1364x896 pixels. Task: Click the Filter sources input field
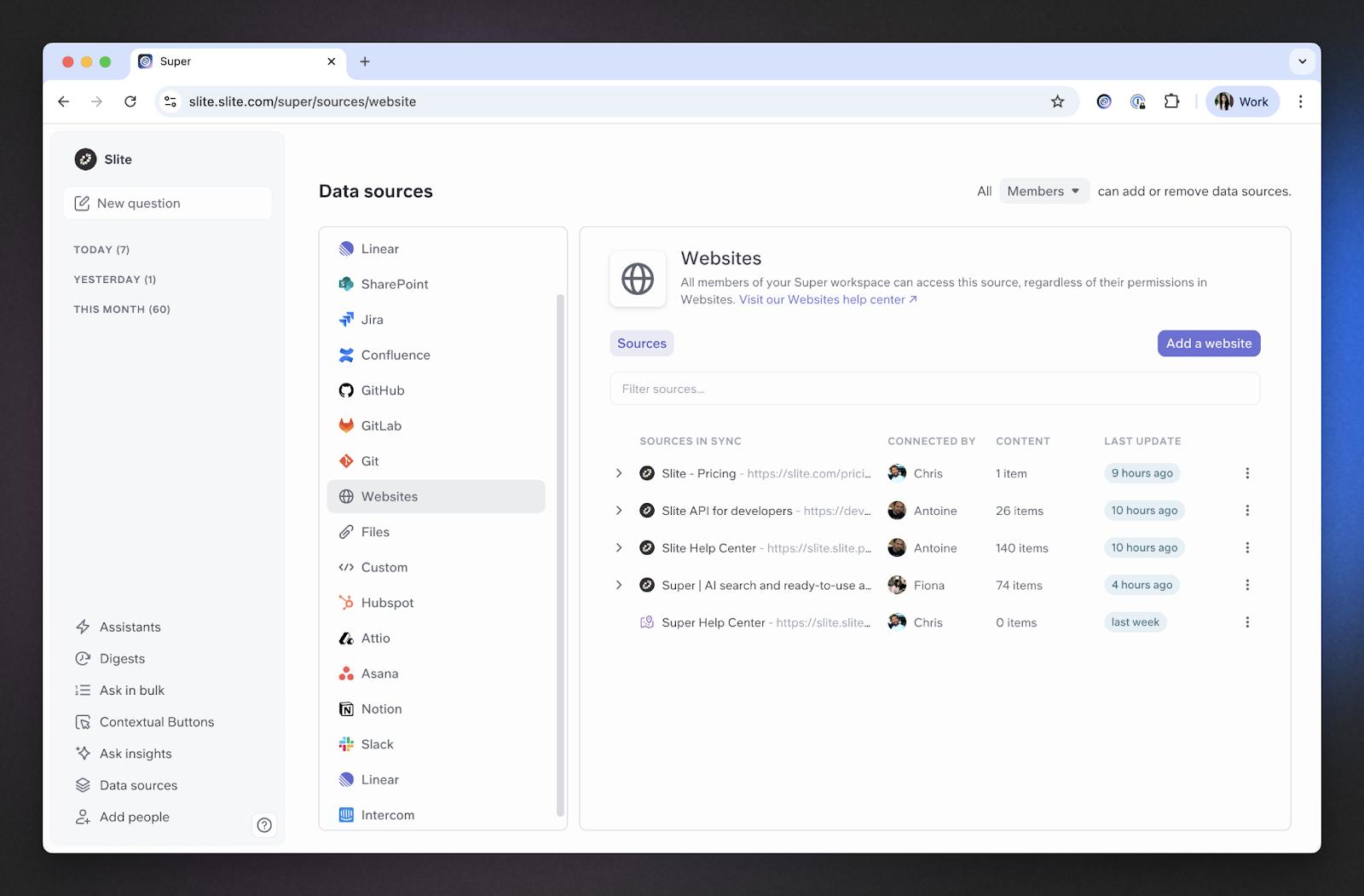click(934, 389)
